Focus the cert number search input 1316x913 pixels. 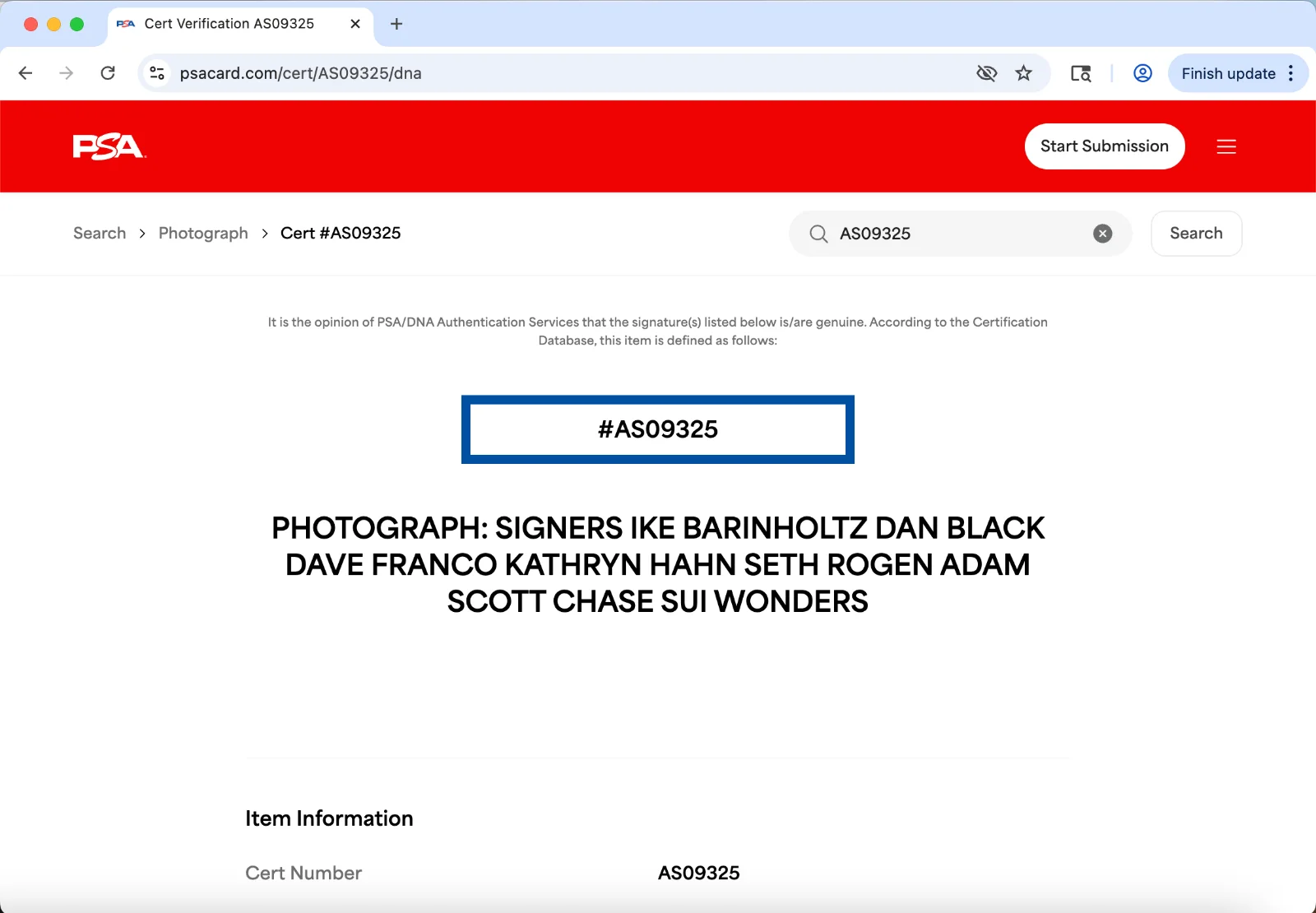961,234
